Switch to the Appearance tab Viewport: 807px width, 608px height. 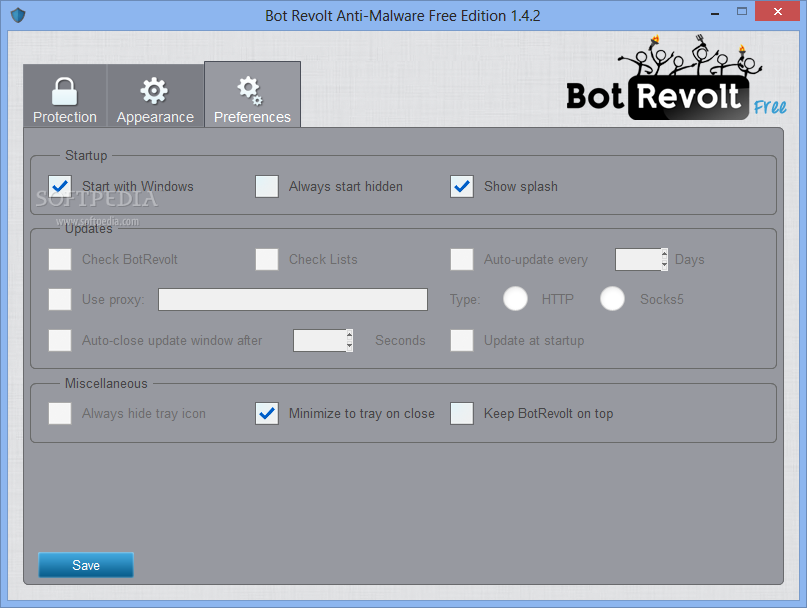[155, 96]
